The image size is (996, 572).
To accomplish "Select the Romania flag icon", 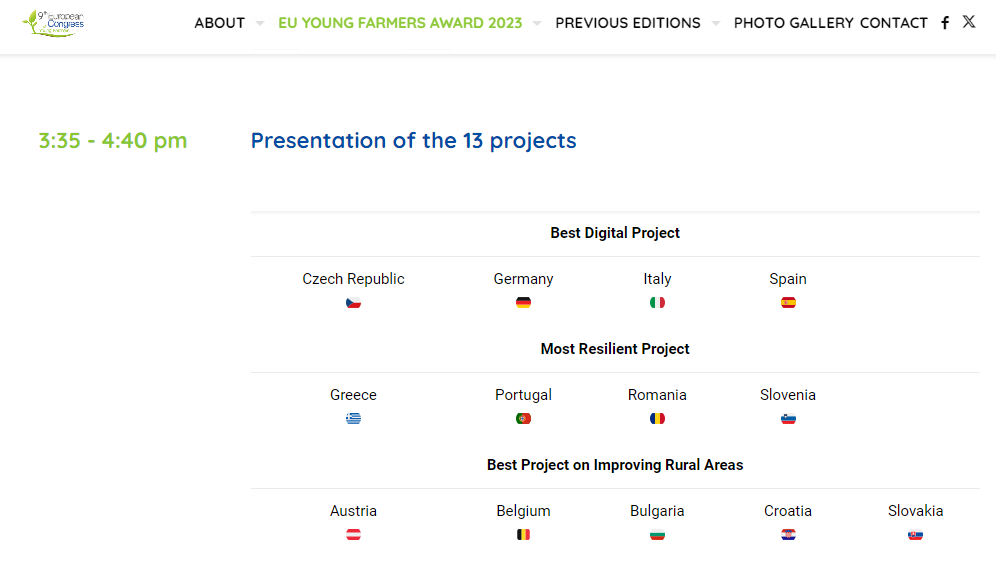I will tap(657, 418).
